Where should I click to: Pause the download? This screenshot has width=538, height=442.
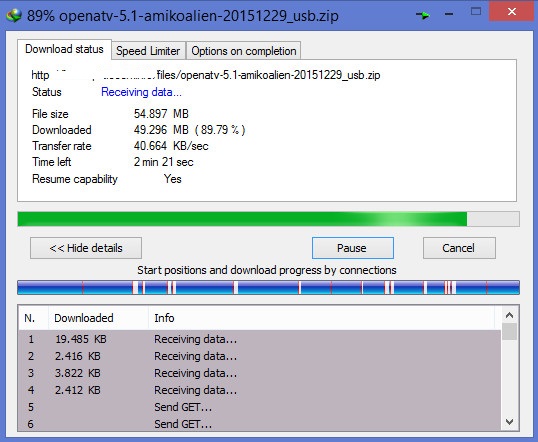pyautogui.click(x=353, y=248)
